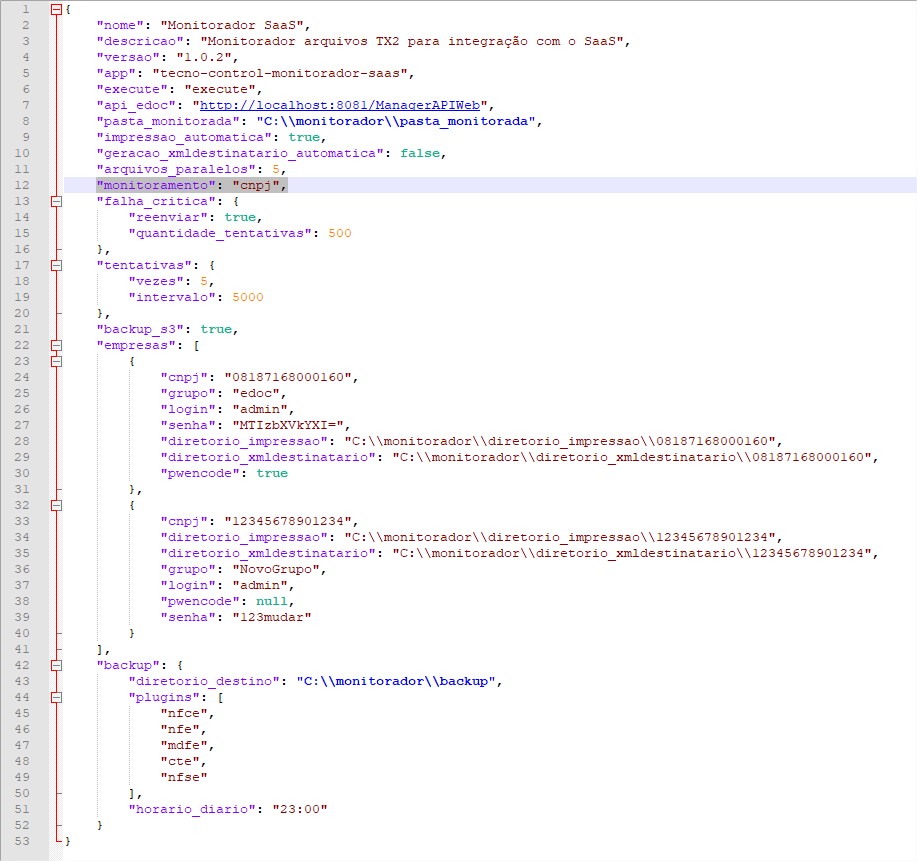Click the "descricao" key

click(x=140, y=42)
